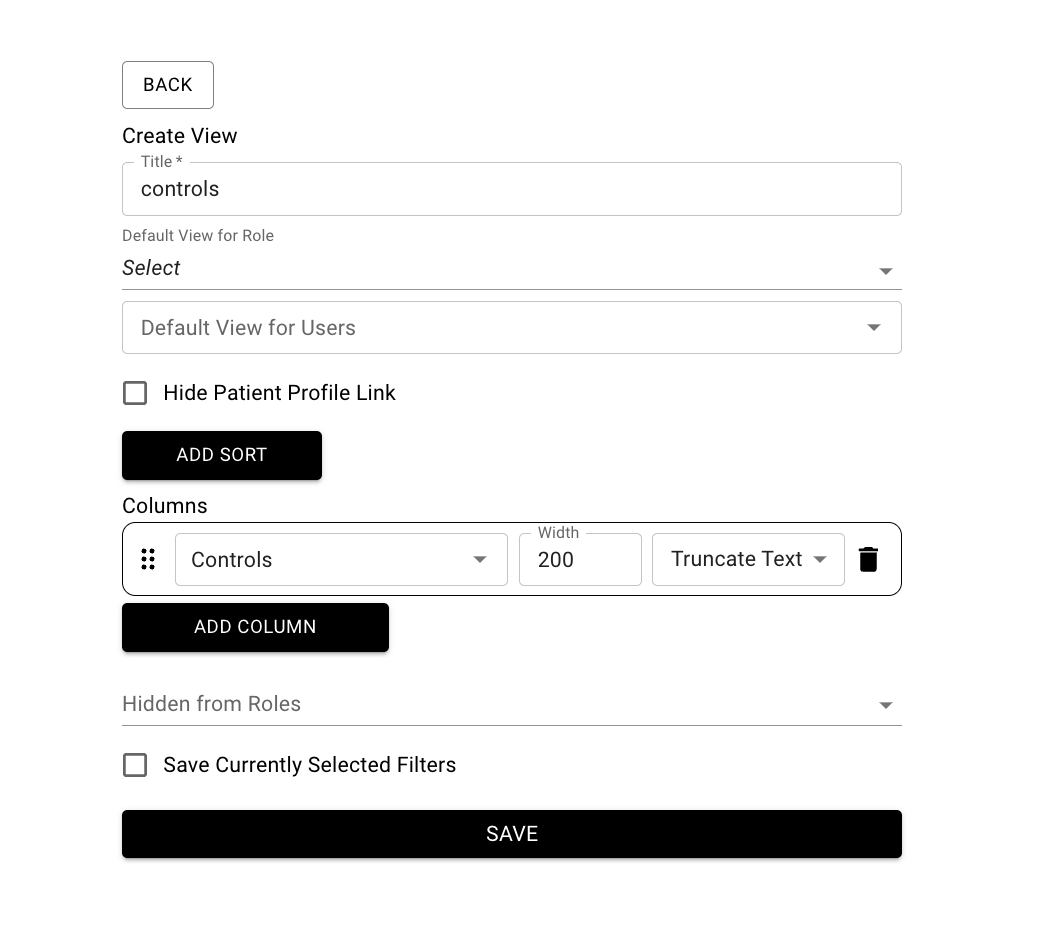Delete the Controls column using trash icon
The width and height of the screenshot is (1052, 938).
point(868,559)
